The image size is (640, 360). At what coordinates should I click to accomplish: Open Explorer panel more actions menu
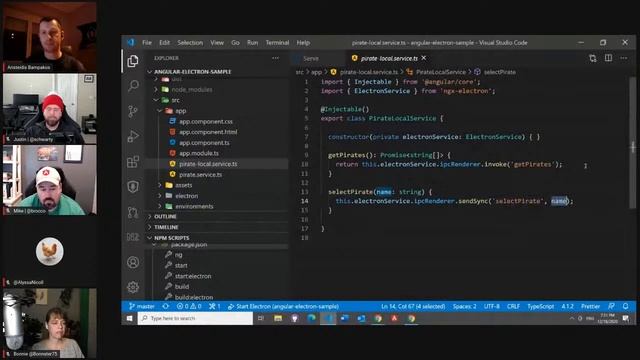click(x=276, y=58)
